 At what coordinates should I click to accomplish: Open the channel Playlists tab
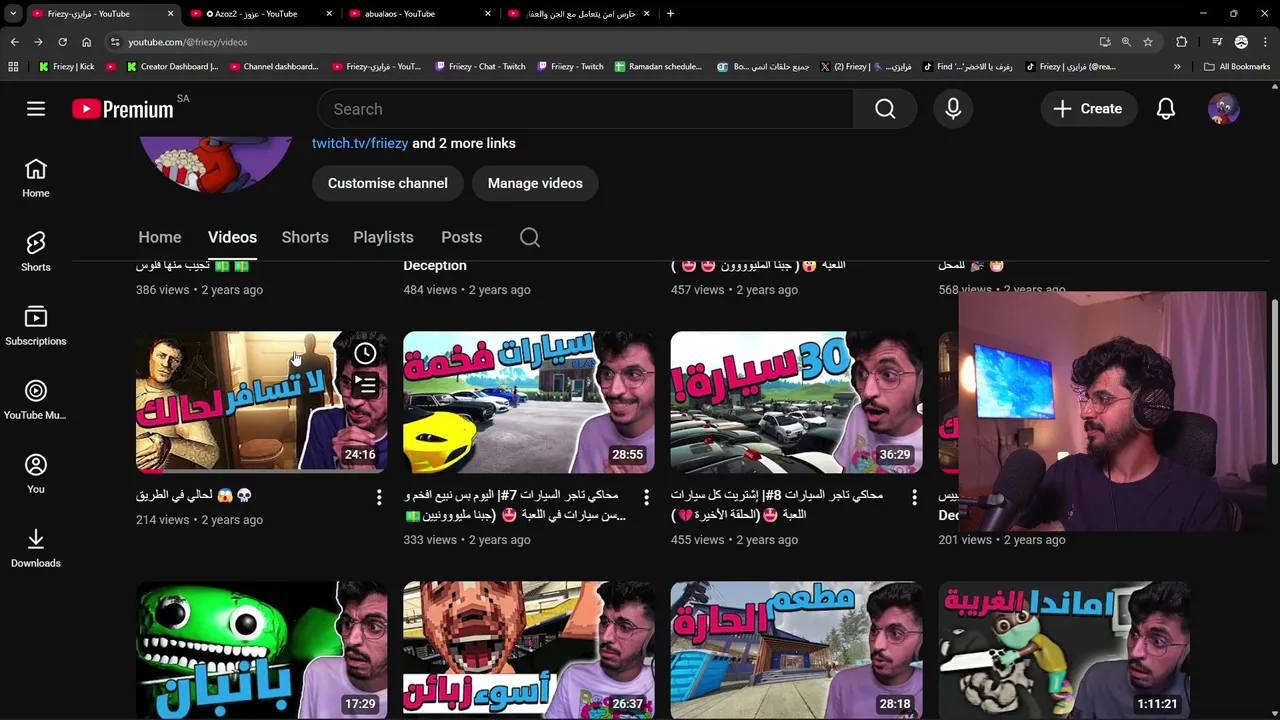pos(383,237)
